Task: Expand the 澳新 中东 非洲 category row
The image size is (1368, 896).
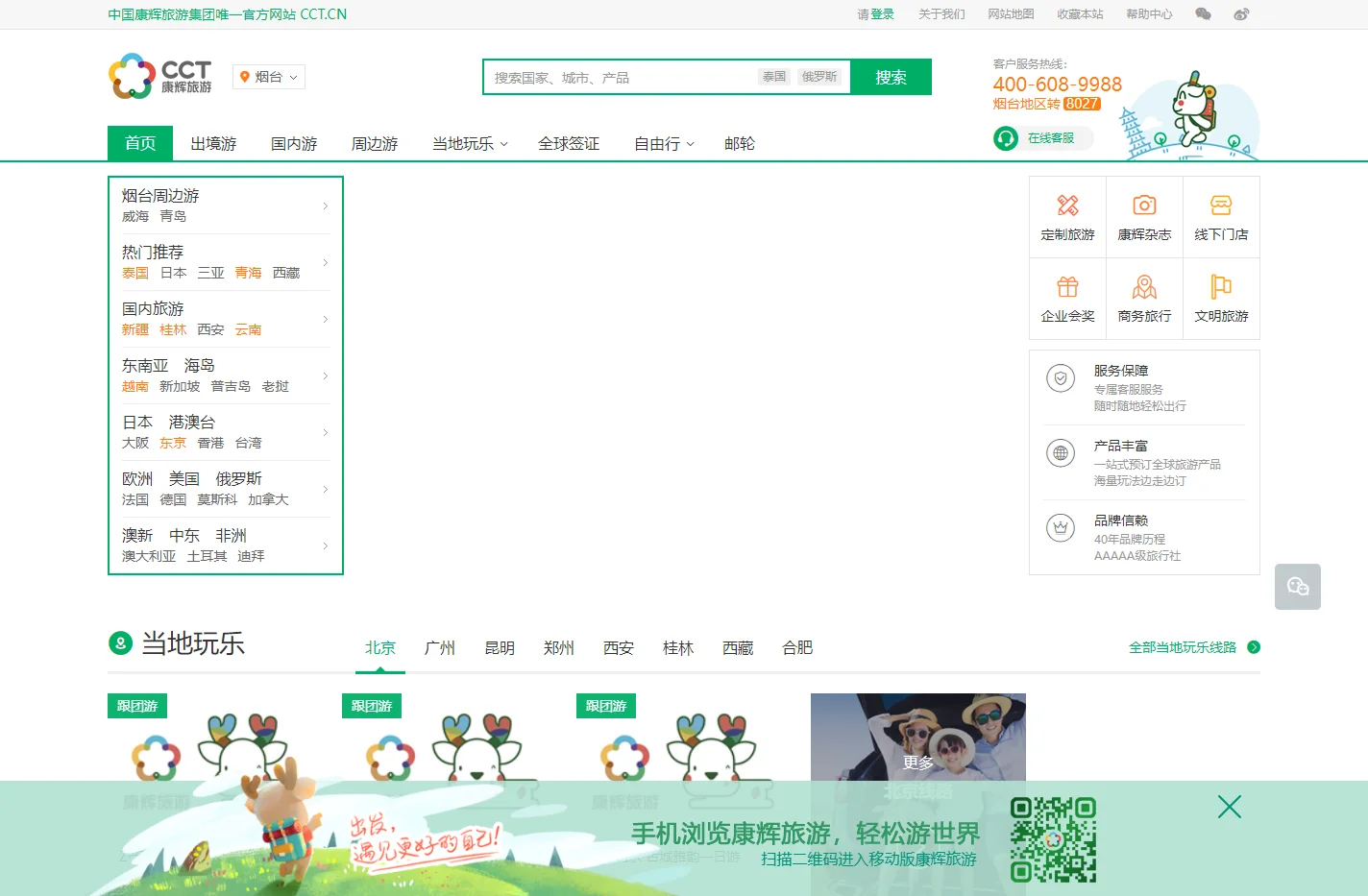Action: (x=226, y=545)
